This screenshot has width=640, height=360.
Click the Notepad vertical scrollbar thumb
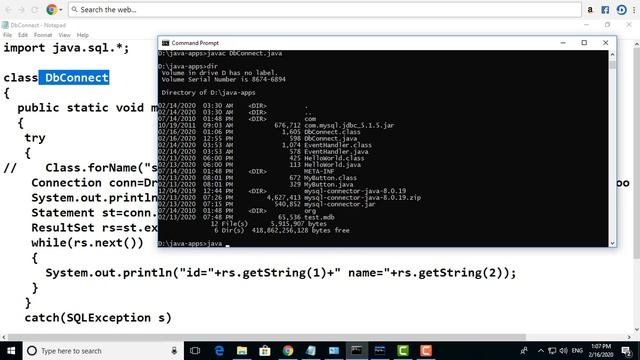pos(637,152)
